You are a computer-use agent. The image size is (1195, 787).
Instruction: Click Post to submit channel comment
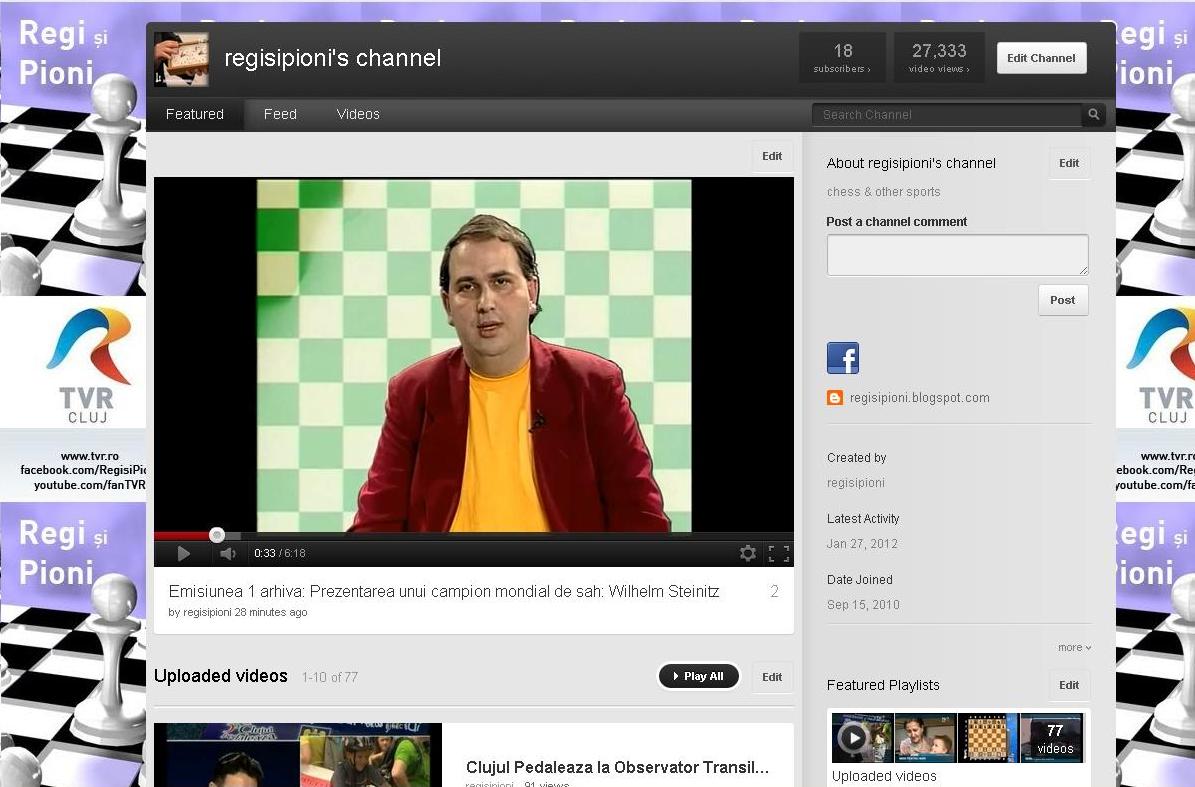(x=1062, y=300)
